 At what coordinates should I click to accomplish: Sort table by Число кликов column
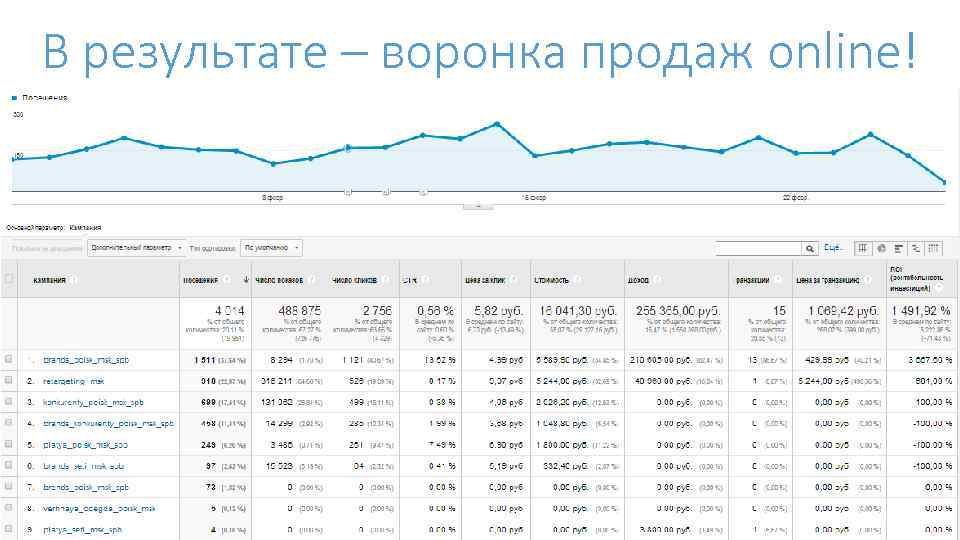(354, 280)
